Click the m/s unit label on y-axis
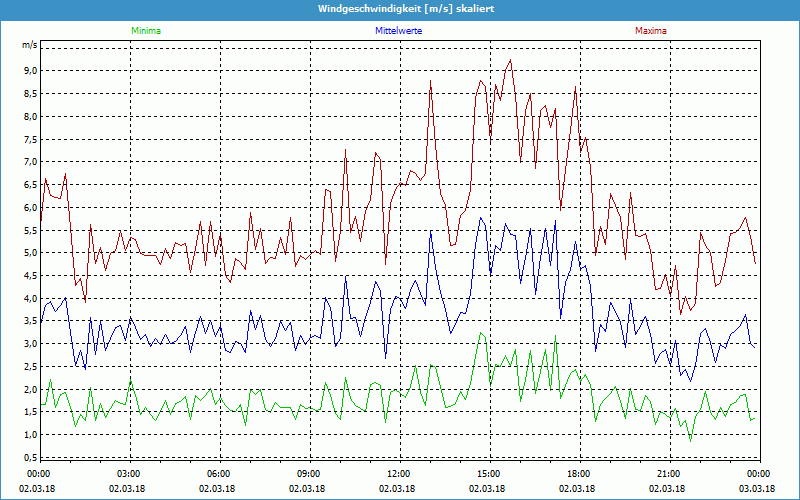 29,45
